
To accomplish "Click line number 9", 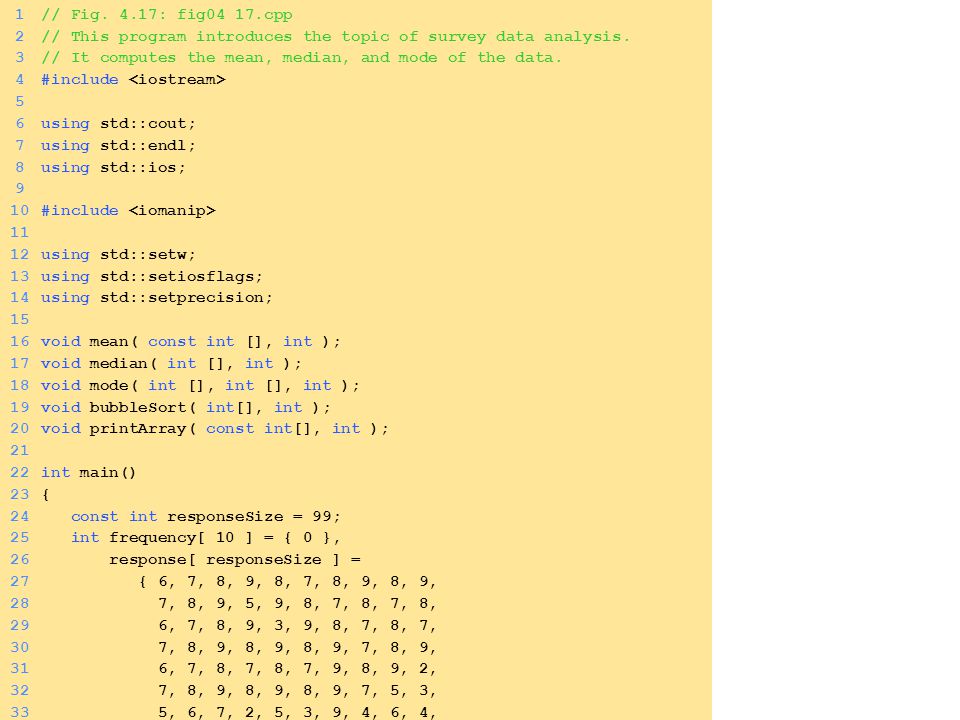I will (20, 189).
